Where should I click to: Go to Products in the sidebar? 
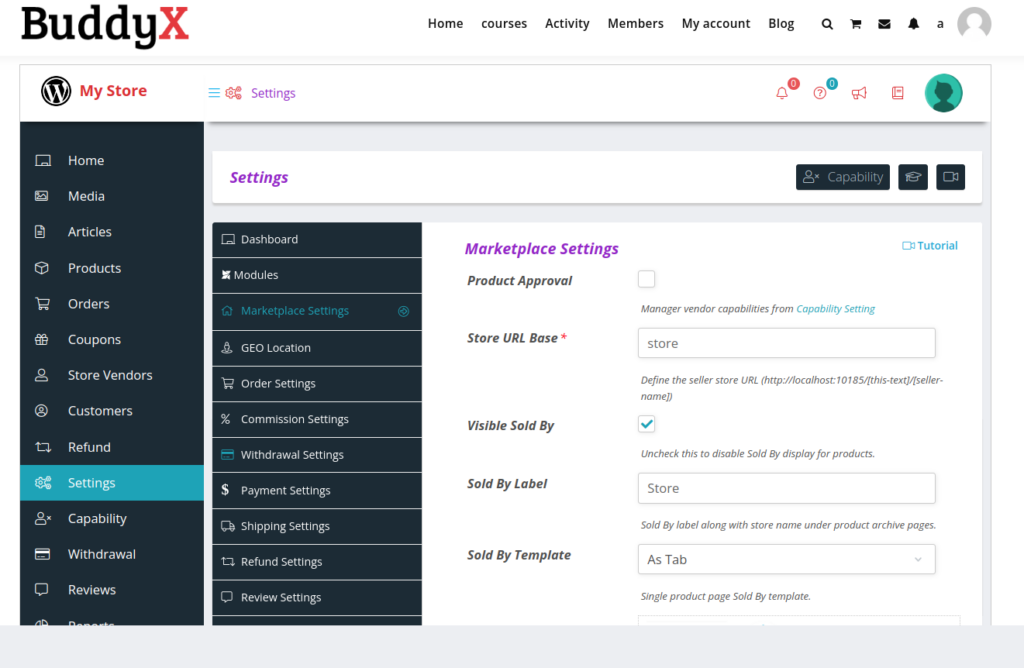tap(94, 268)
